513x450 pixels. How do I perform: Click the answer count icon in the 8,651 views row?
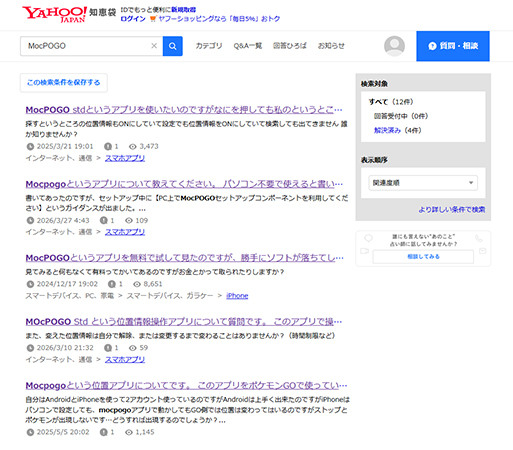pyautogui.click(x=112, y=284)
